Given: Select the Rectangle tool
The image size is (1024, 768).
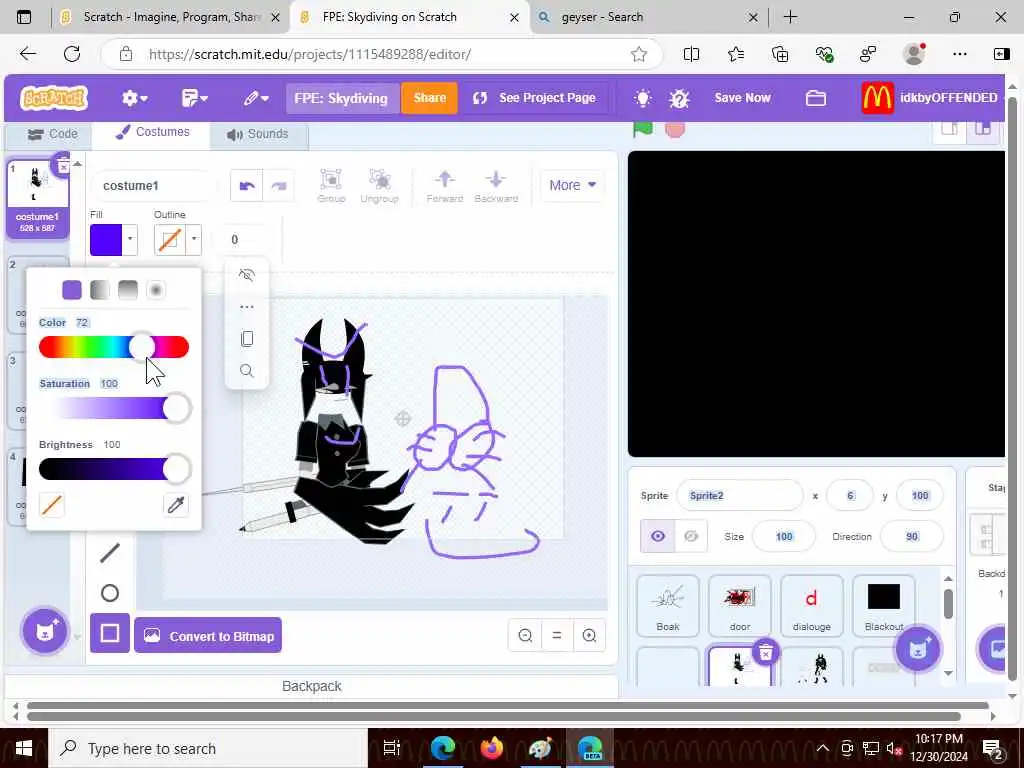Looking at the screenshot, I should click(x=110, y=633).
